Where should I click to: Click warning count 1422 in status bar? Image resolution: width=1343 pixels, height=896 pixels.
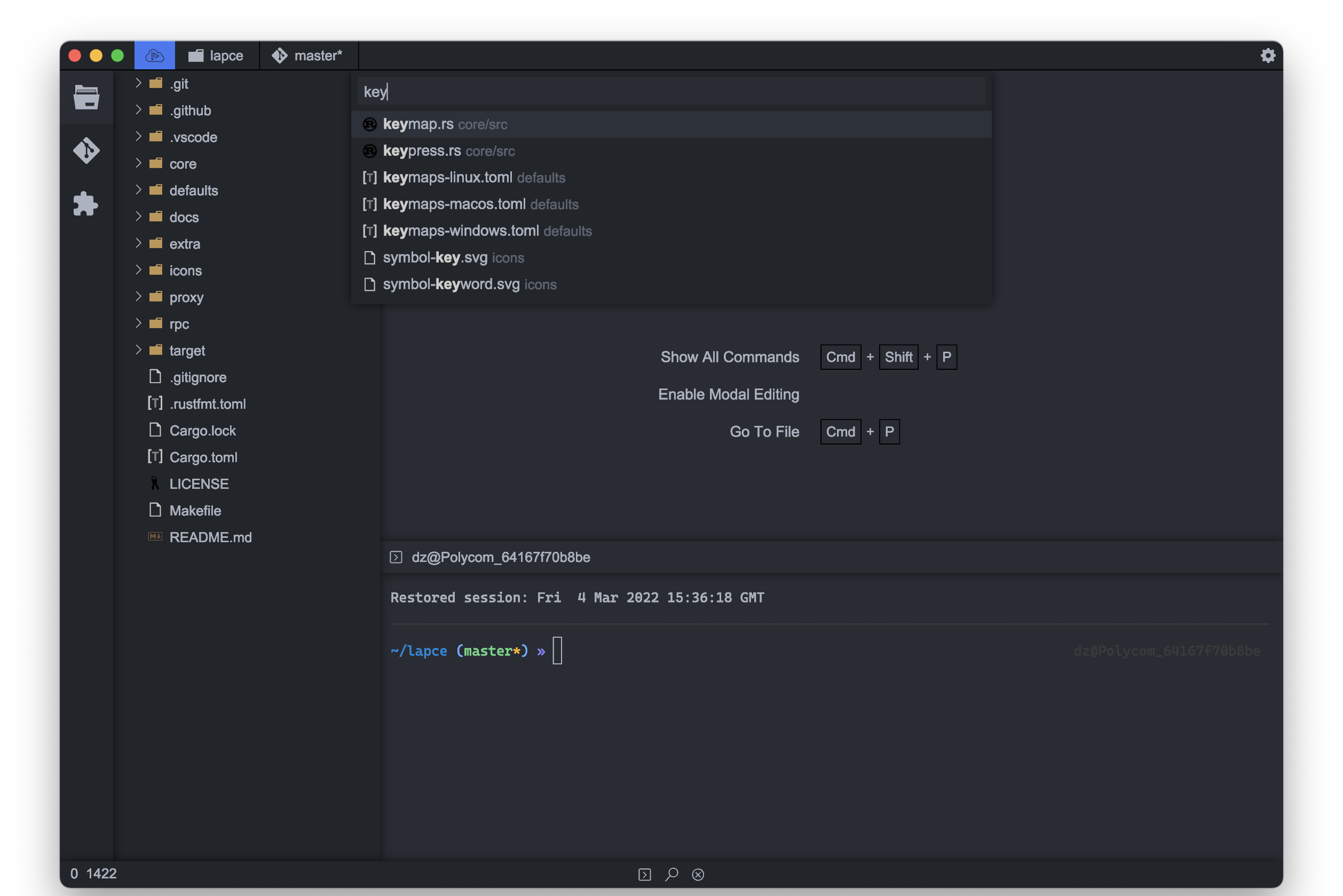(x=101, y=874)
